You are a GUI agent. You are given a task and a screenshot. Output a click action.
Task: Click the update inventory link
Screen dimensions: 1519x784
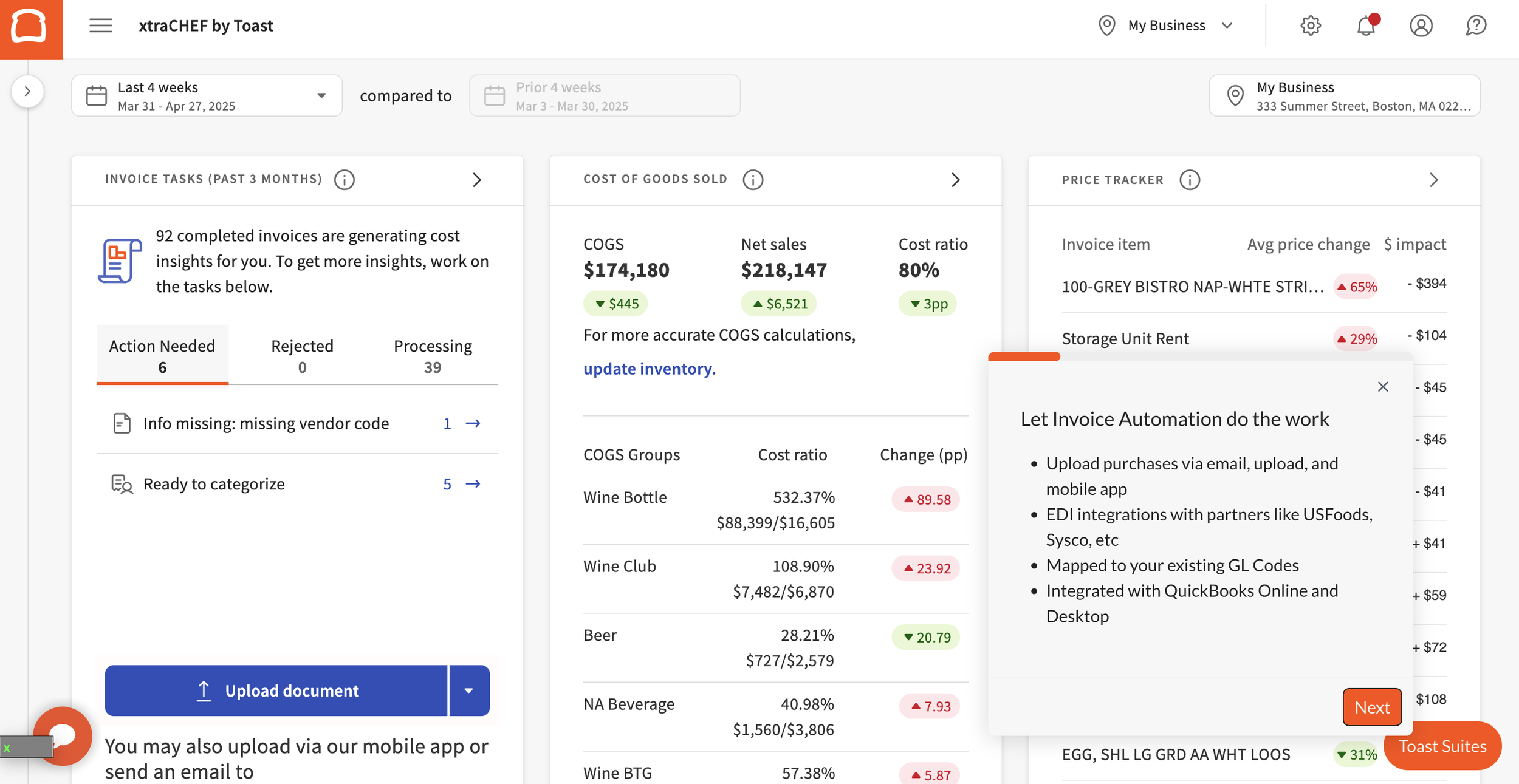649,369
